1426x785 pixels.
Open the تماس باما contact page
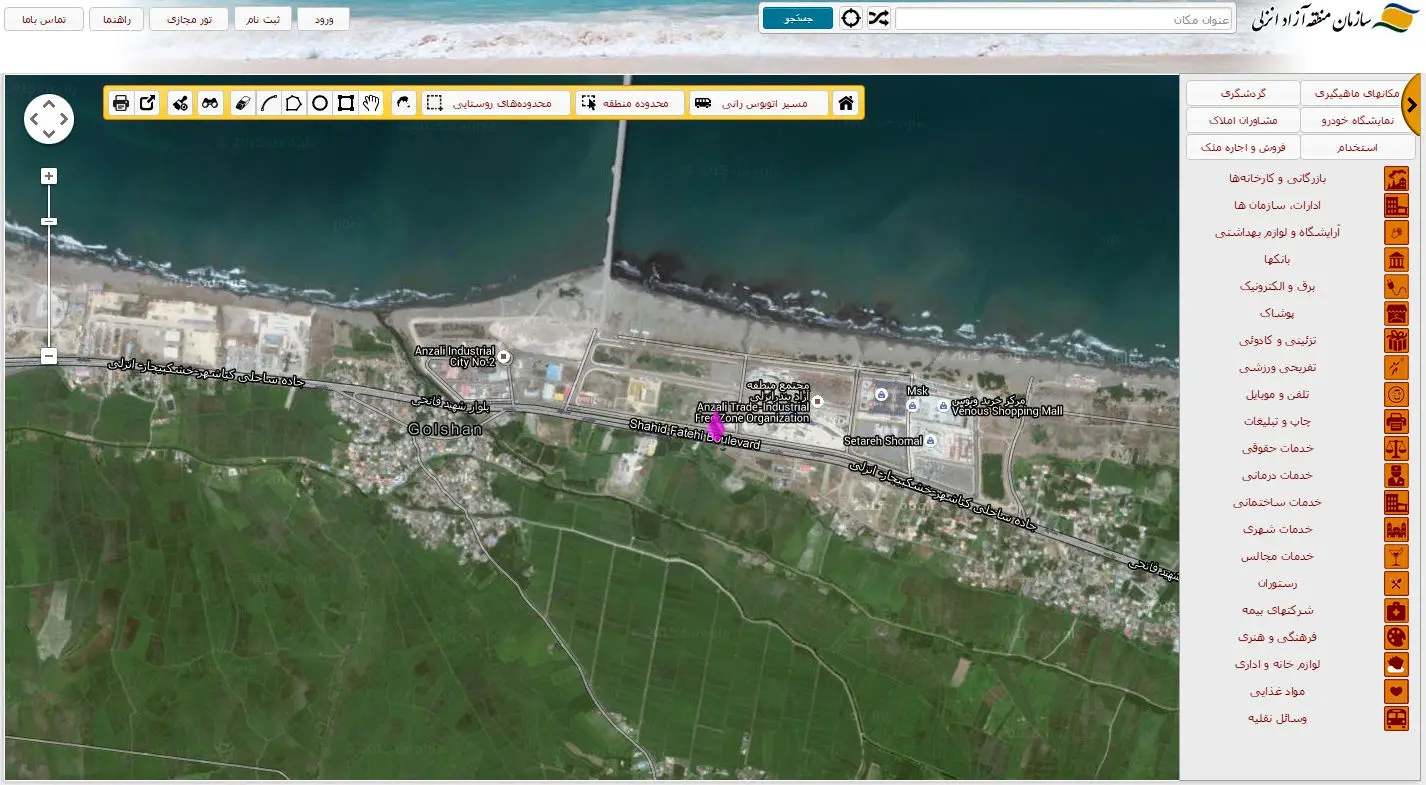[44, 19]
